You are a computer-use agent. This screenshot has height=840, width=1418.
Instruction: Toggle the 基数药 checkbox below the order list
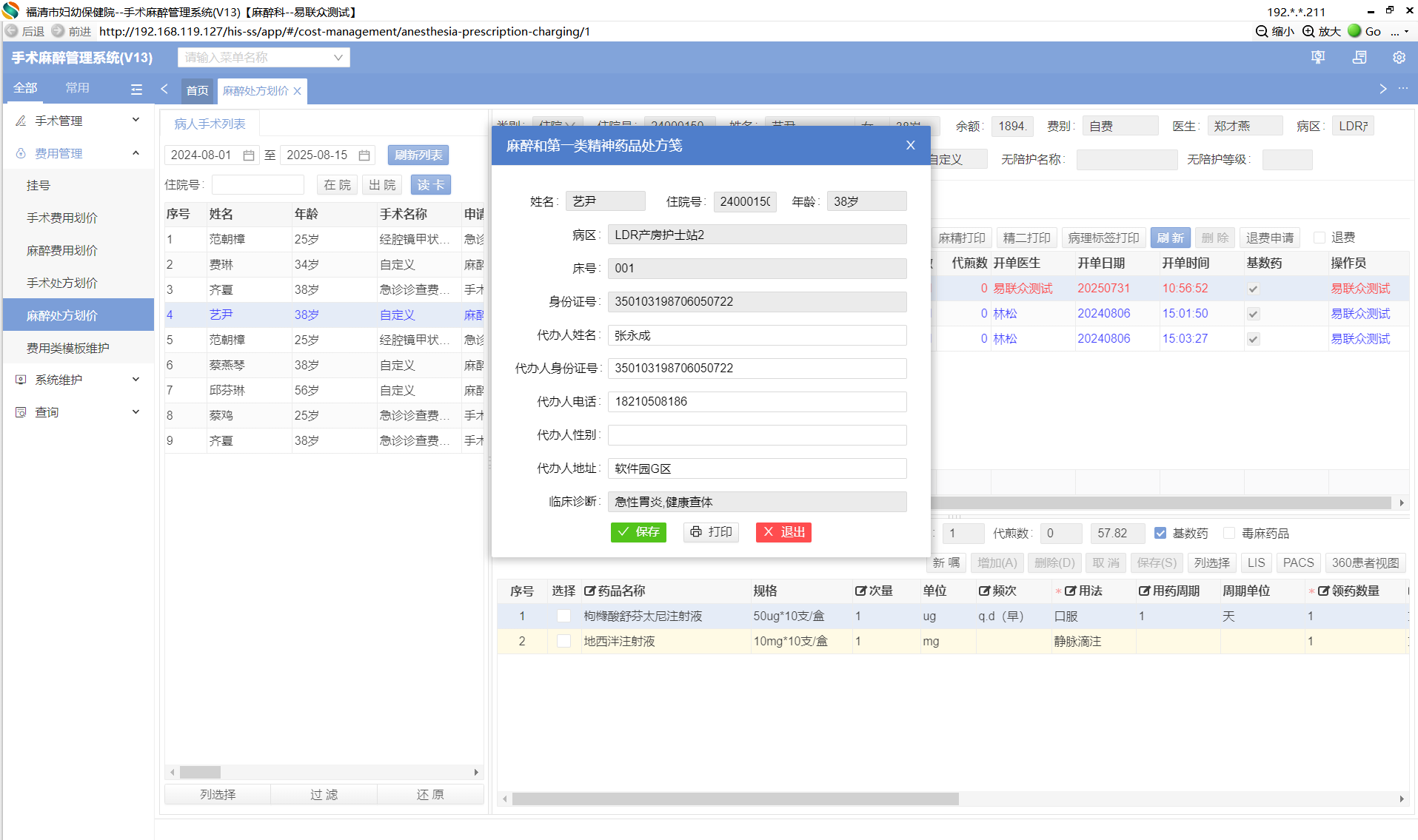(x=1160, y=533)
